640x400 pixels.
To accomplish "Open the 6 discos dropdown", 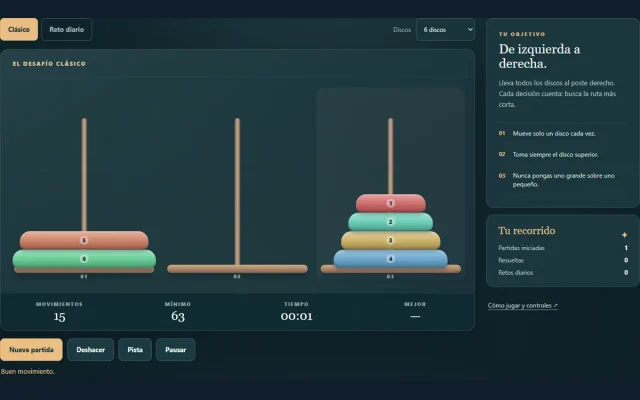I will (445, 29).
